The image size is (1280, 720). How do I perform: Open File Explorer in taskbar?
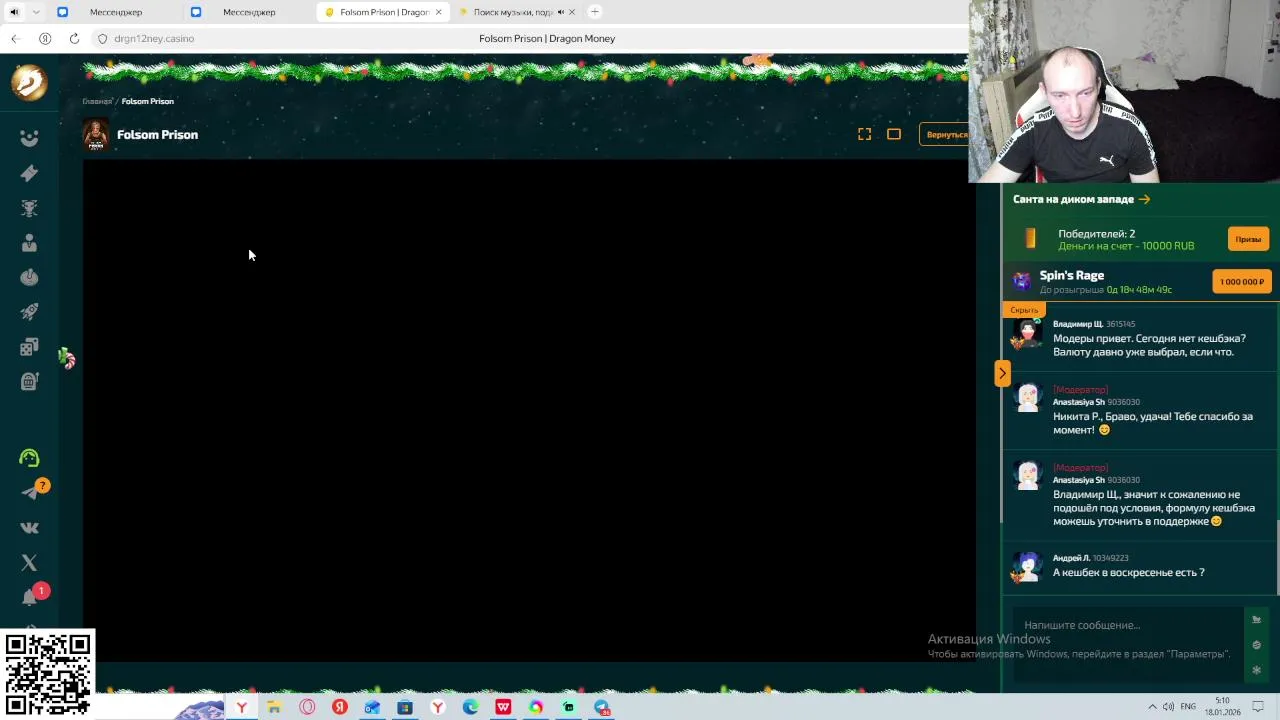pos(274,708)
